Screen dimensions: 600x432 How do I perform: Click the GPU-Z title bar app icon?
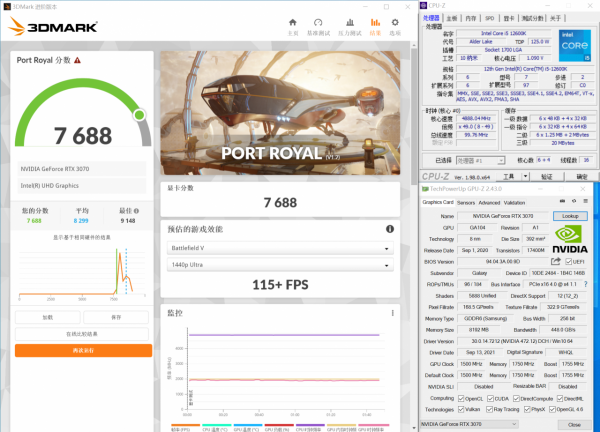click(425, 189)
